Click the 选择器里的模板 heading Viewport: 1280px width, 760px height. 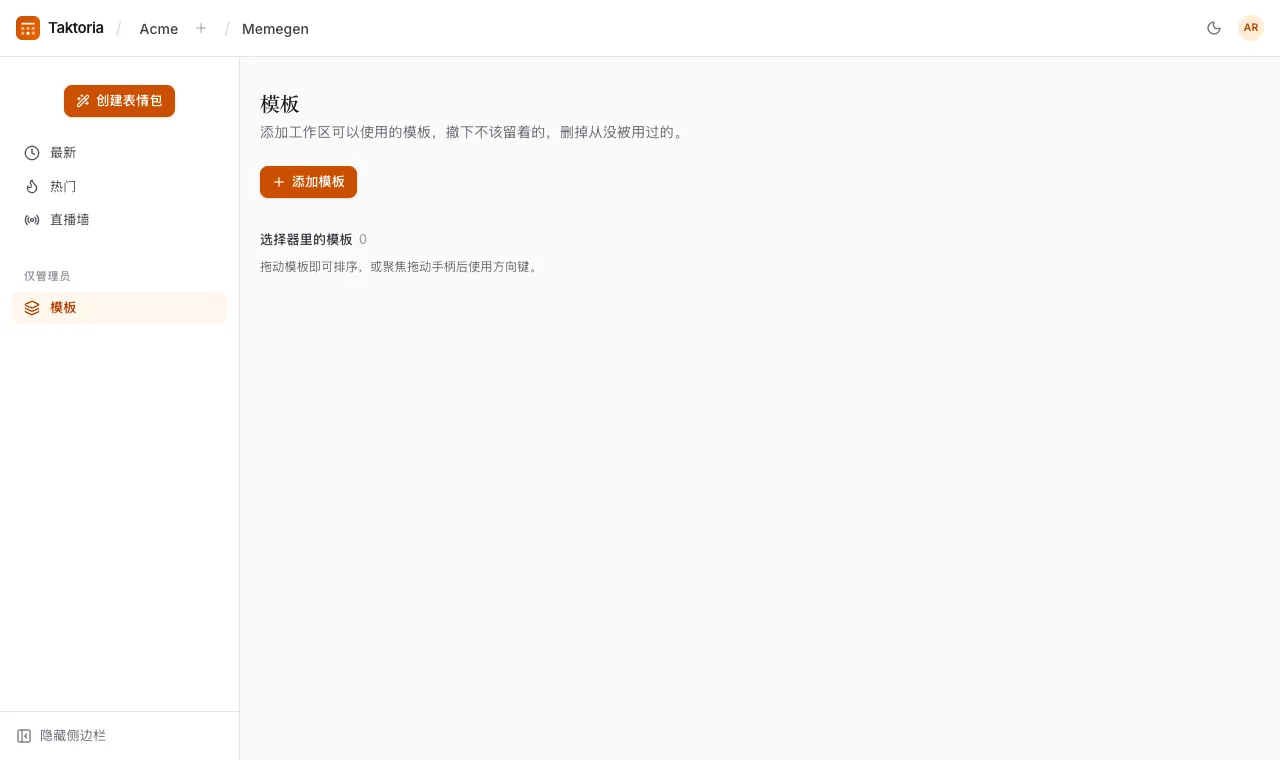(x=306, y=240)
